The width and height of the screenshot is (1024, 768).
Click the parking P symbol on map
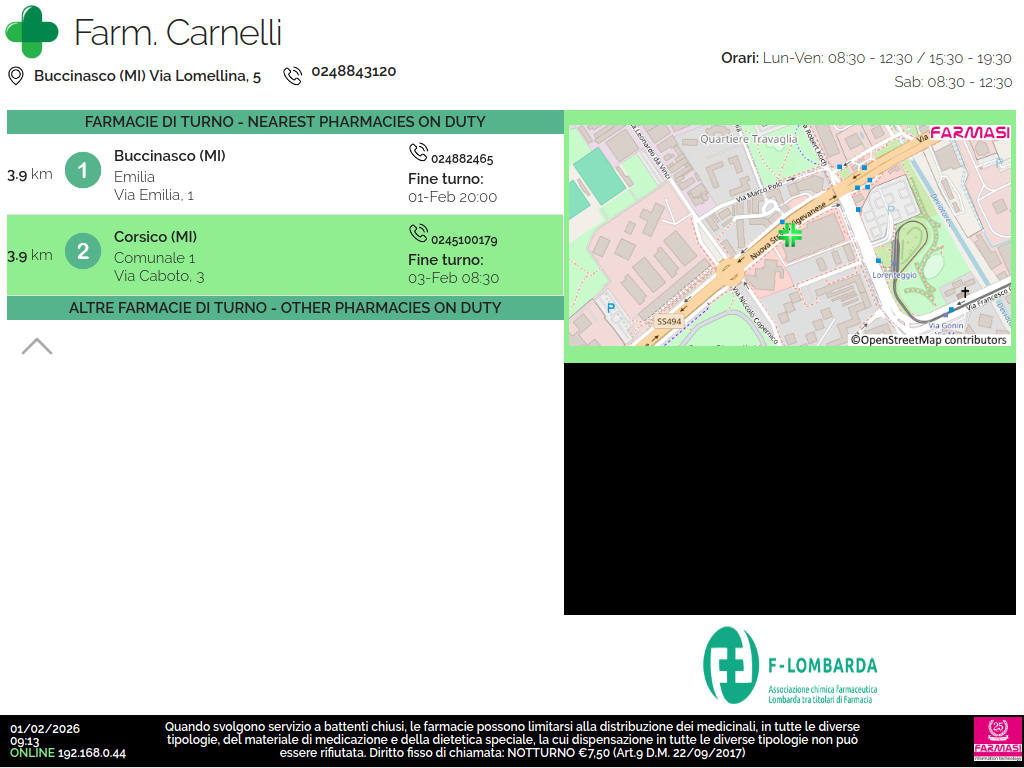(610, 308)
